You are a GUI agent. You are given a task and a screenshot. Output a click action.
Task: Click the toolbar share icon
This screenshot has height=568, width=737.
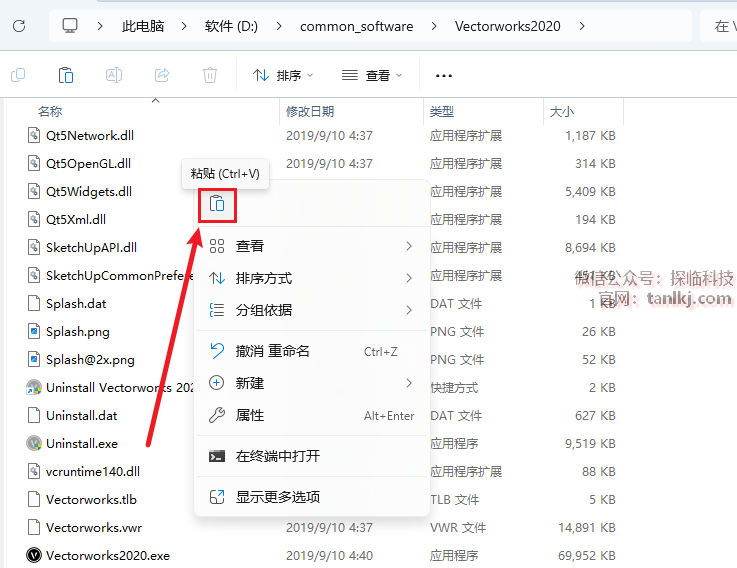162,75
